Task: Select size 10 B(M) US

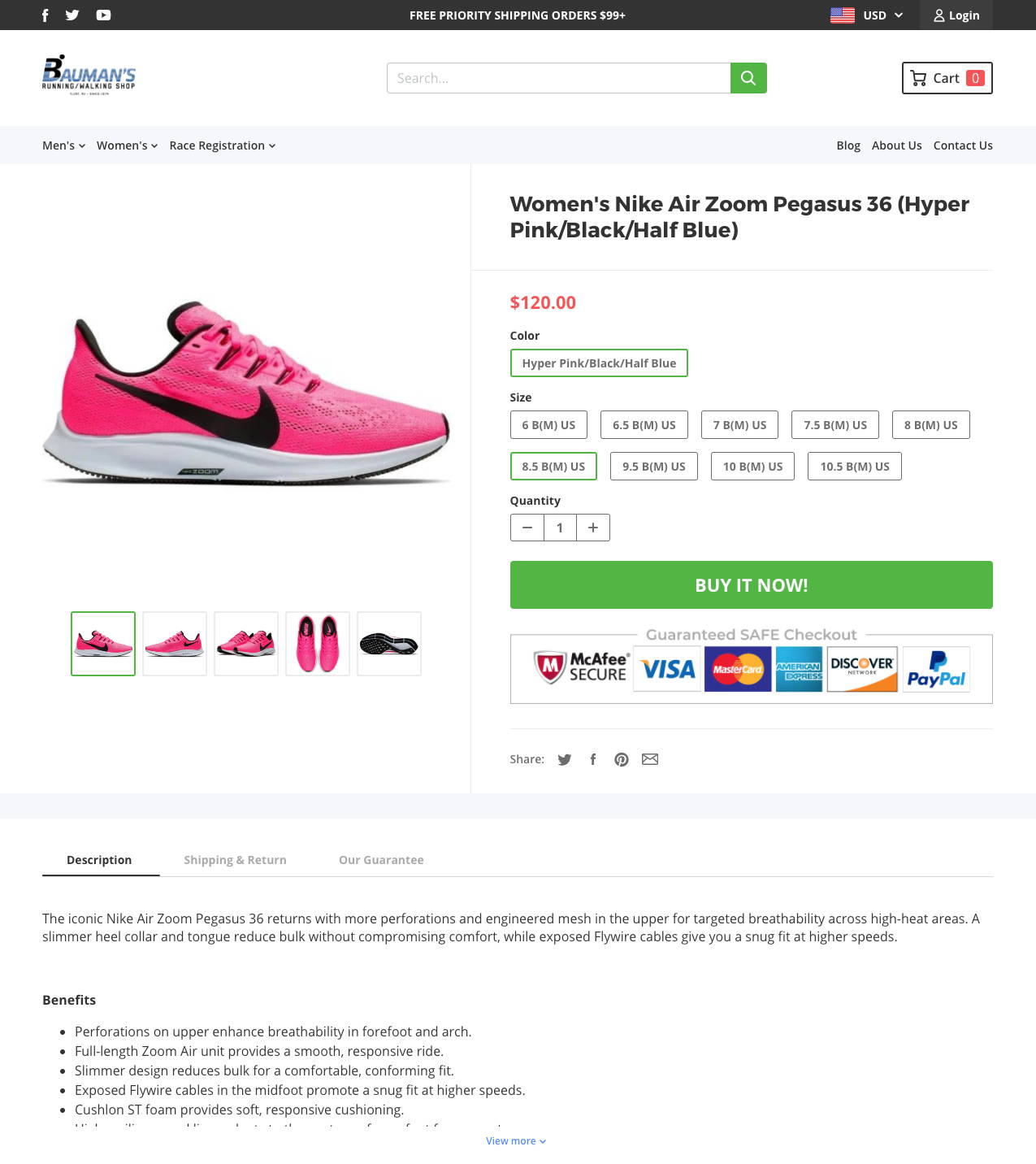Action: (x=752, y=467)
